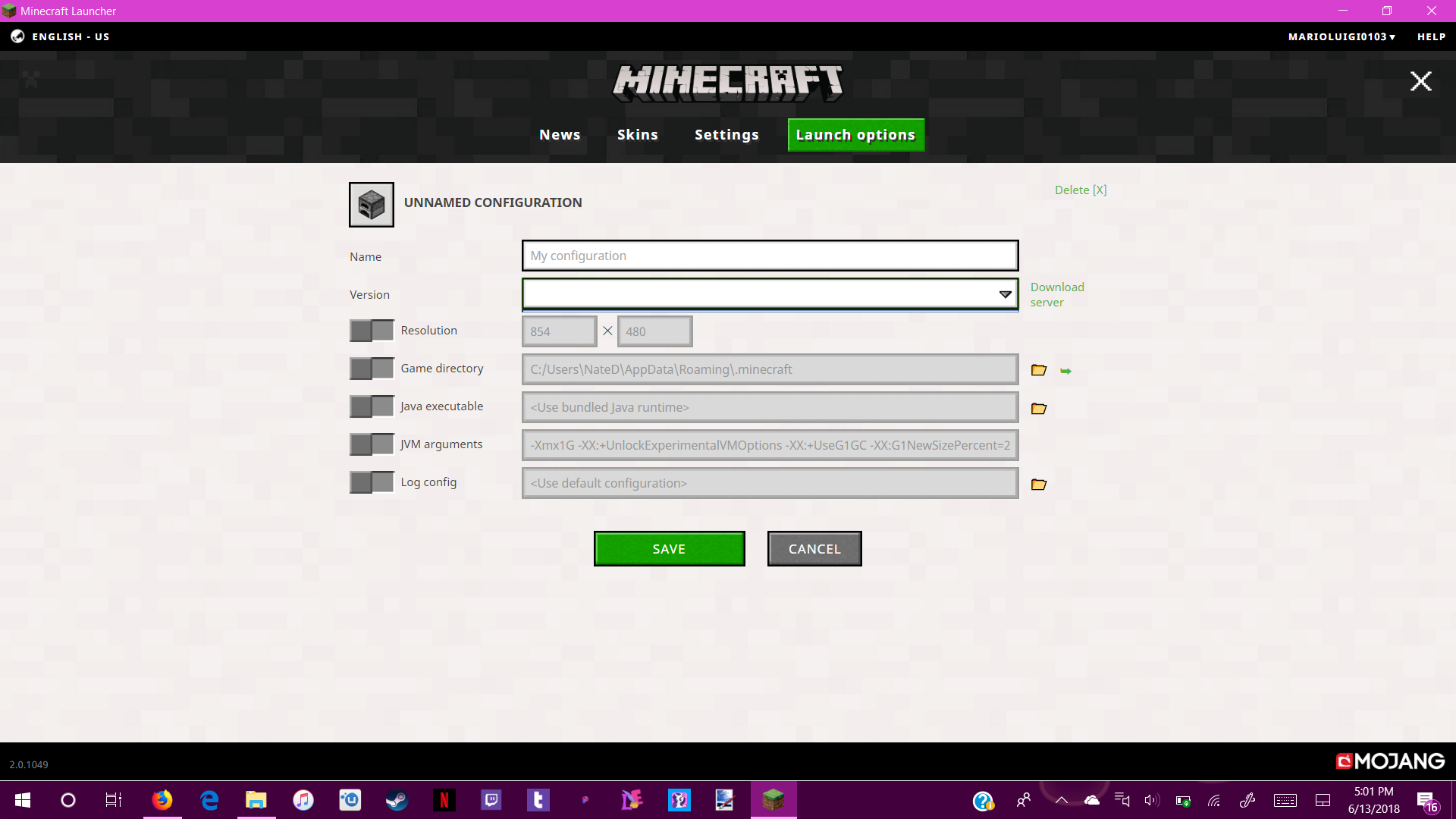Viewport: 1456px width, 819px height.
Task: Click the green arrow next to Game directory
Action: [x=1065, y=371]
